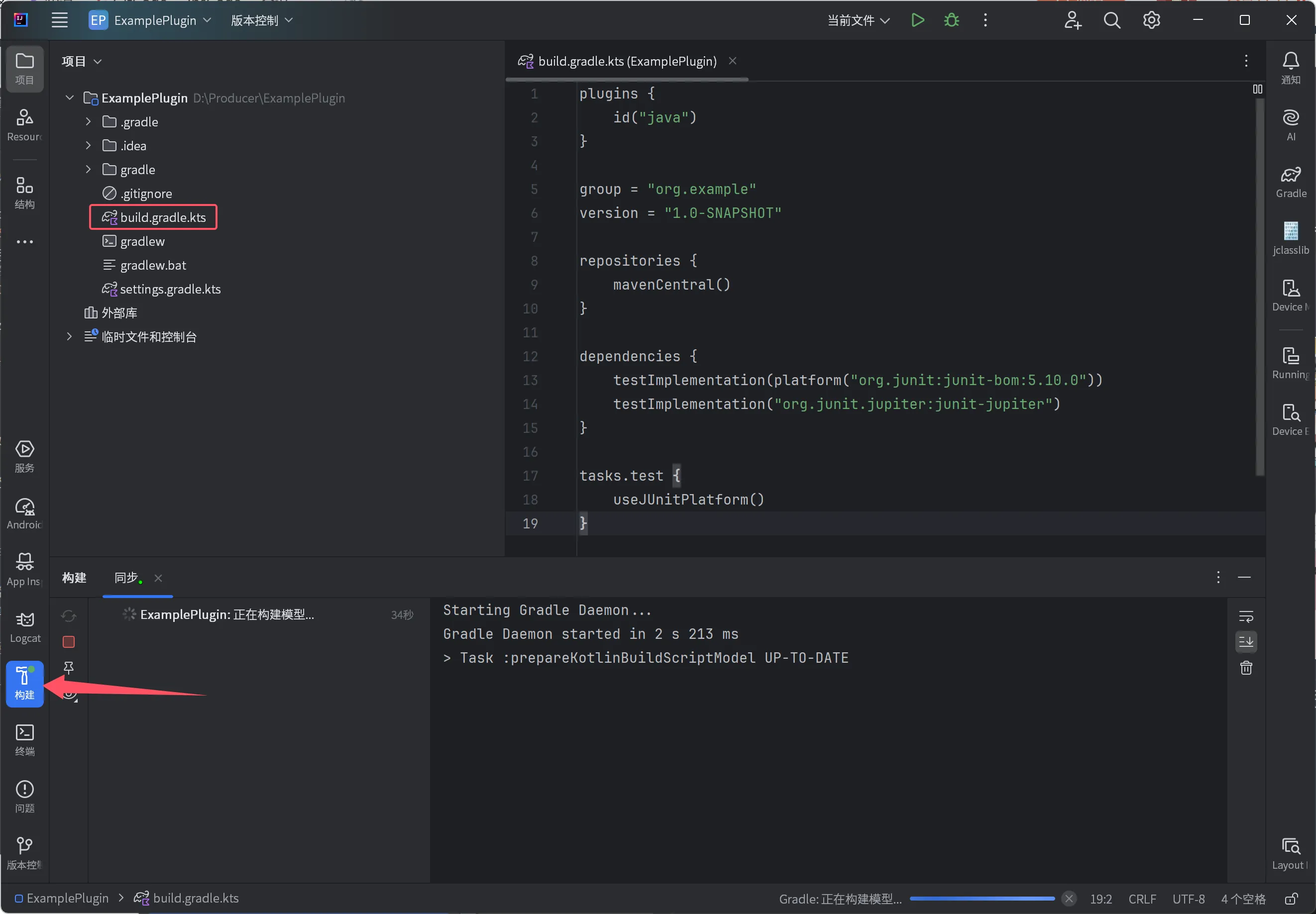1316x914 pixels.
Task: Expand the .idea folder
Action: click(88, 145)
